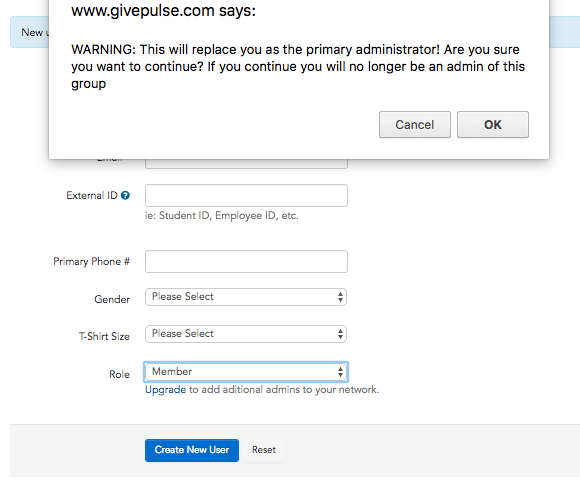
Task: Click the Upgrade link below Role
Action: point(165,390)
